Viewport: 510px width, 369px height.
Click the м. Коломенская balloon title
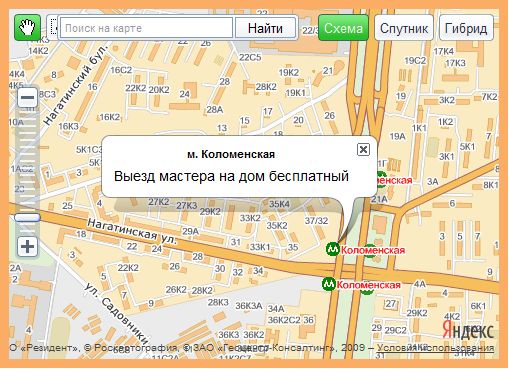point(231,154)
